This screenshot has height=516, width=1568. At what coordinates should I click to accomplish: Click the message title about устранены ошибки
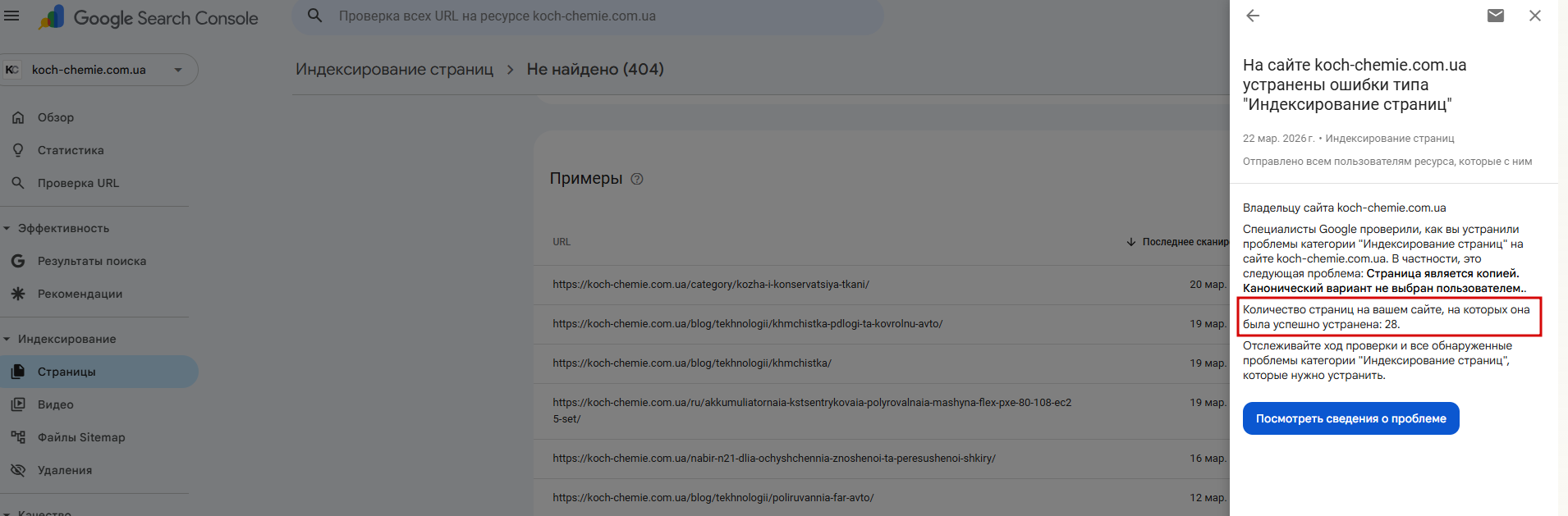coord(1355,84)
